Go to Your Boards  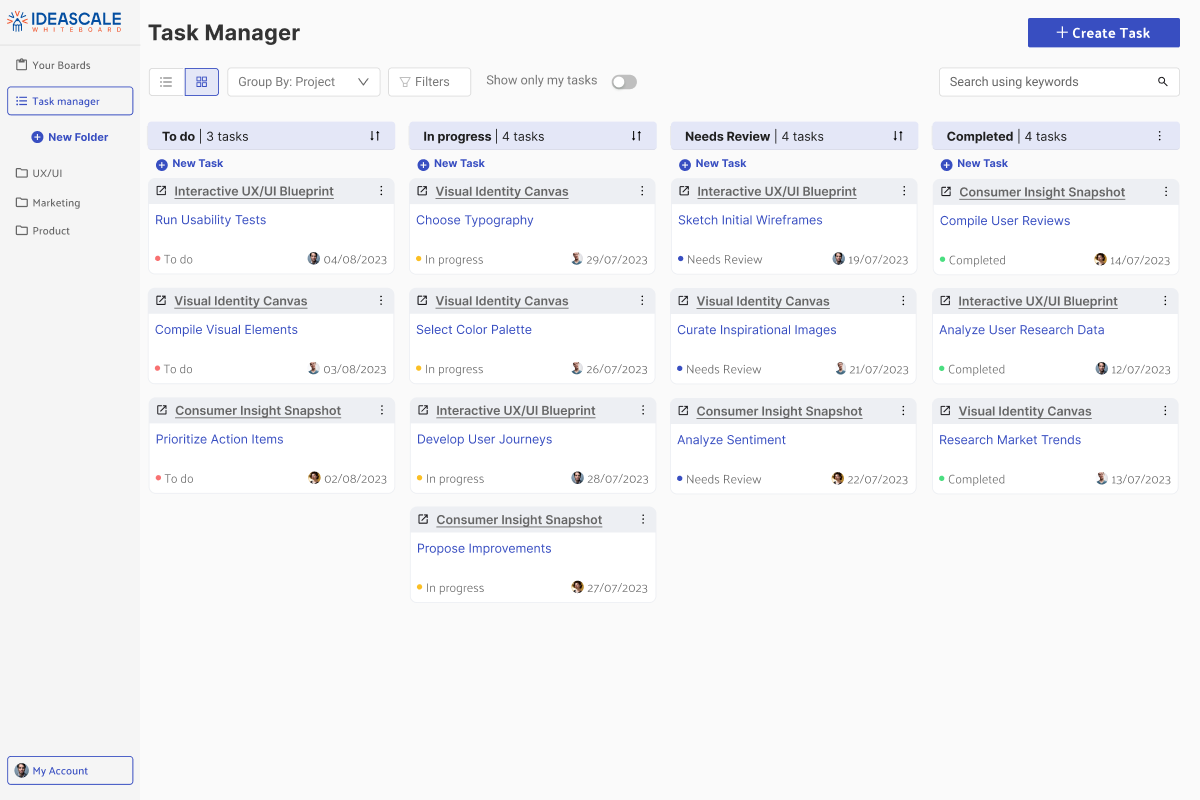click(53, 65)
